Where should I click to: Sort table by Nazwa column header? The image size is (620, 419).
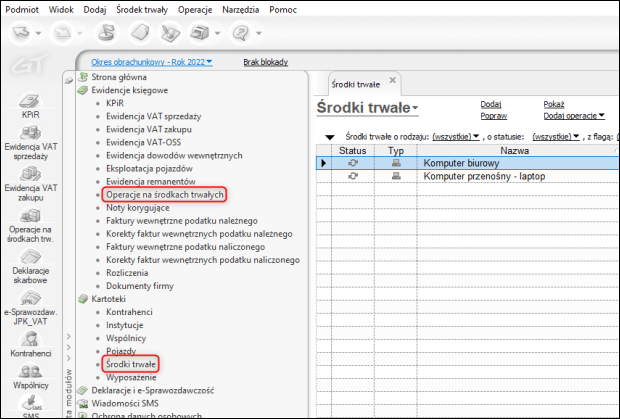[x=514, y=151]
